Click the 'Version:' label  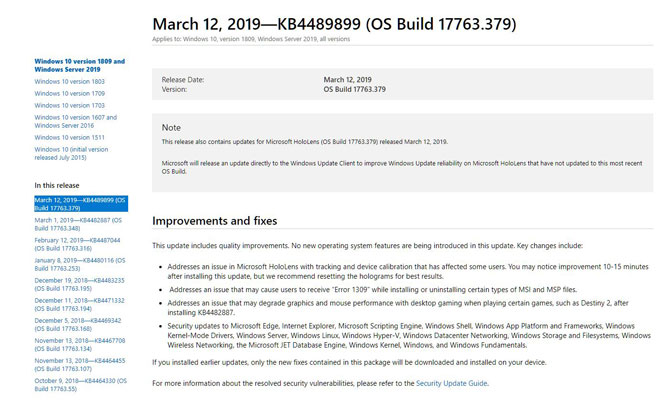click(174, 89)
